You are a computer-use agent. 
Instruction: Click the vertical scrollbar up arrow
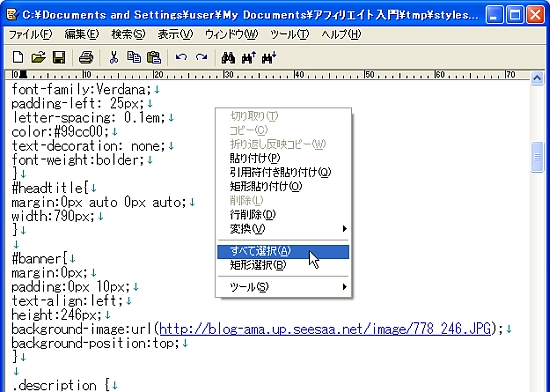[537, 78]
